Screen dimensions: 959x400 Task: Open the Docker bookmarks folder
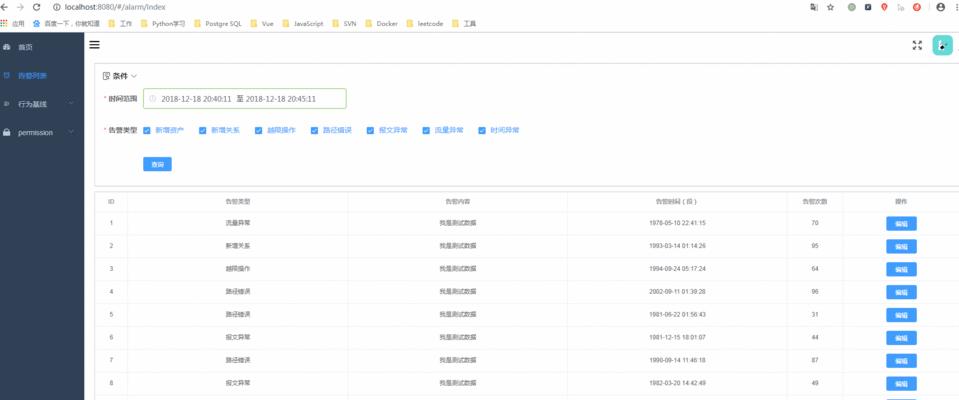pyautogui.click(x=382, y=24)
